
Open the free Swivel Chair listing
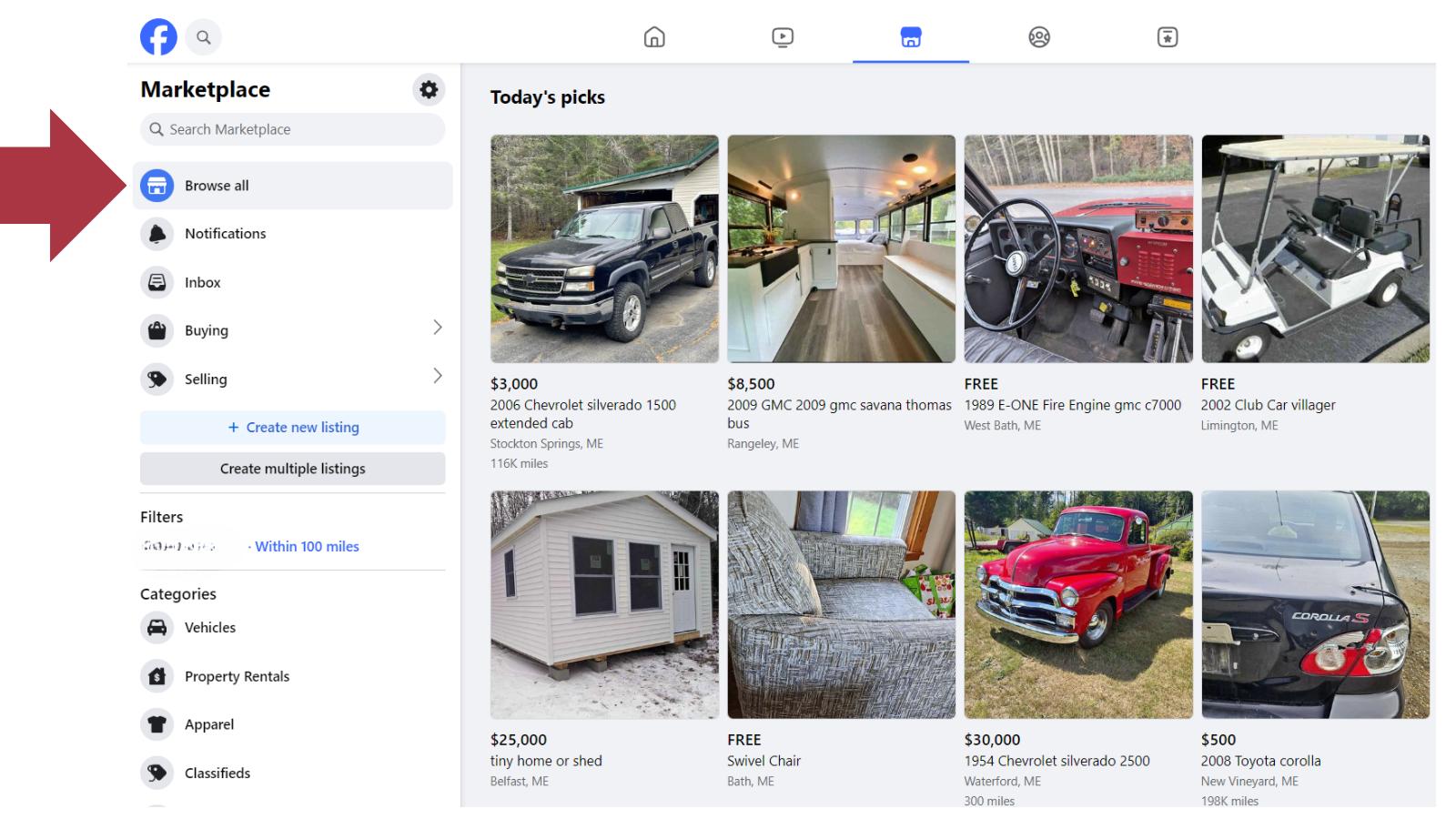(x=841, y=604)
